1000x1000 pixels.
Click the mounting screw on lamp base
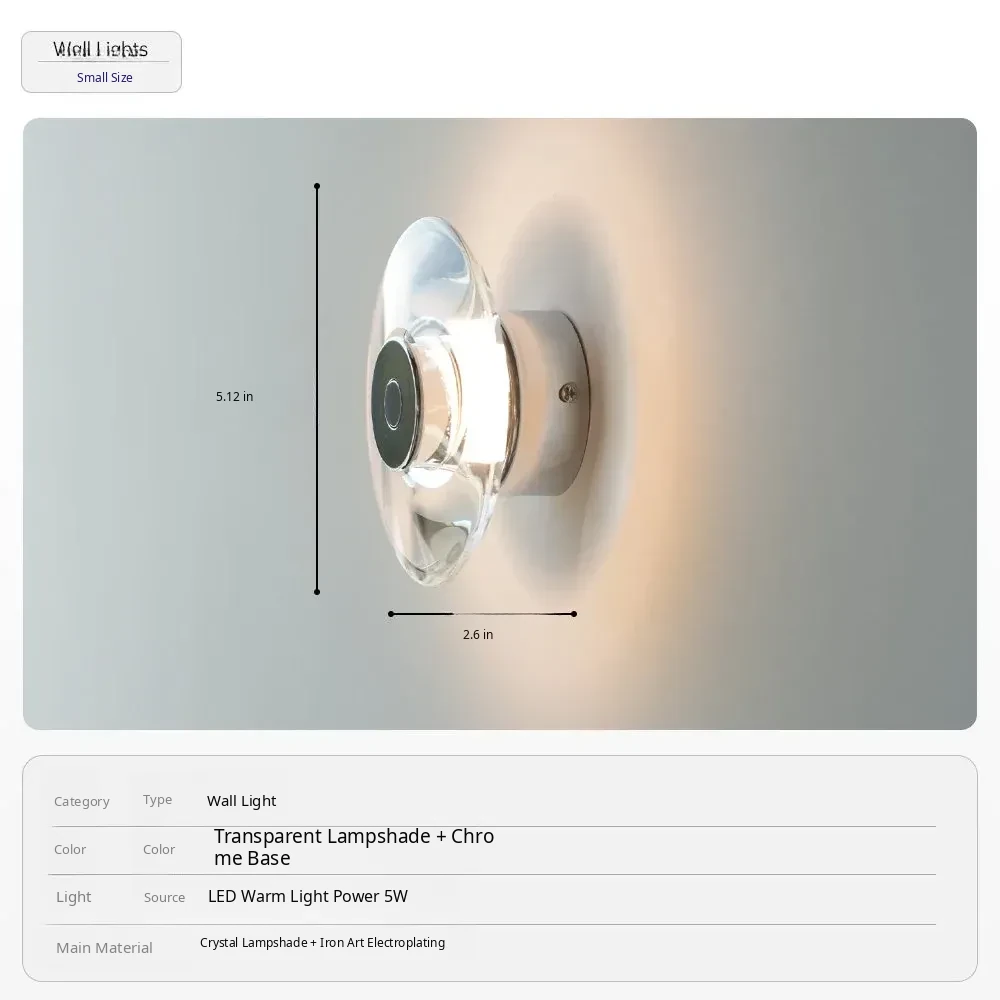(x=568, y=393)
